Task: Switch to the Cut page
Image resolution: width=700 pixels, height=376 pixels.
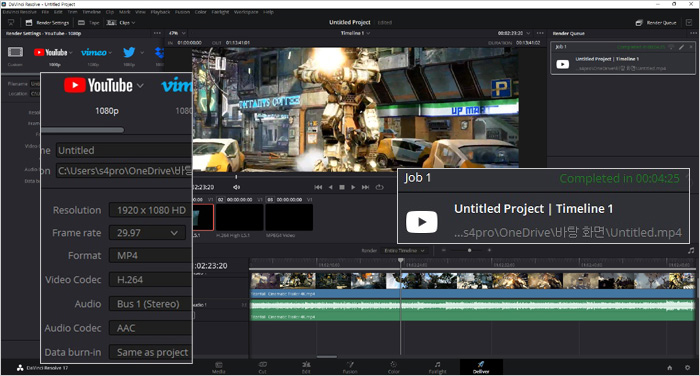Action: pyautogui.click(x=262, y=367)
